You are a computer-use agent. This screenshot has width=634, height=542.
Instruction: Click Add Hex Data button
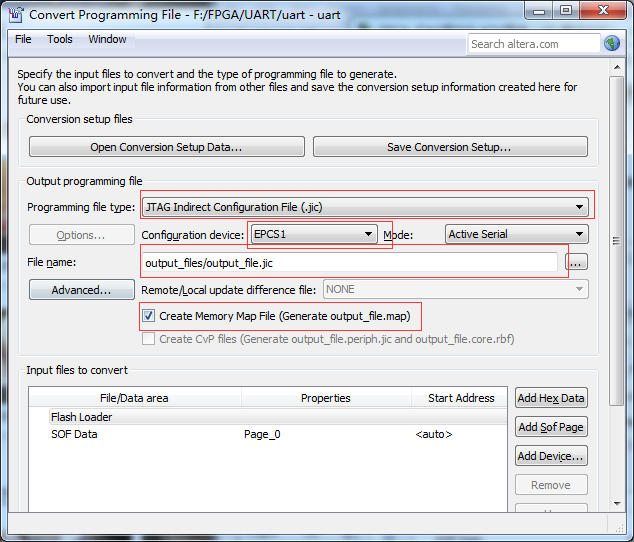coord(551,398)
